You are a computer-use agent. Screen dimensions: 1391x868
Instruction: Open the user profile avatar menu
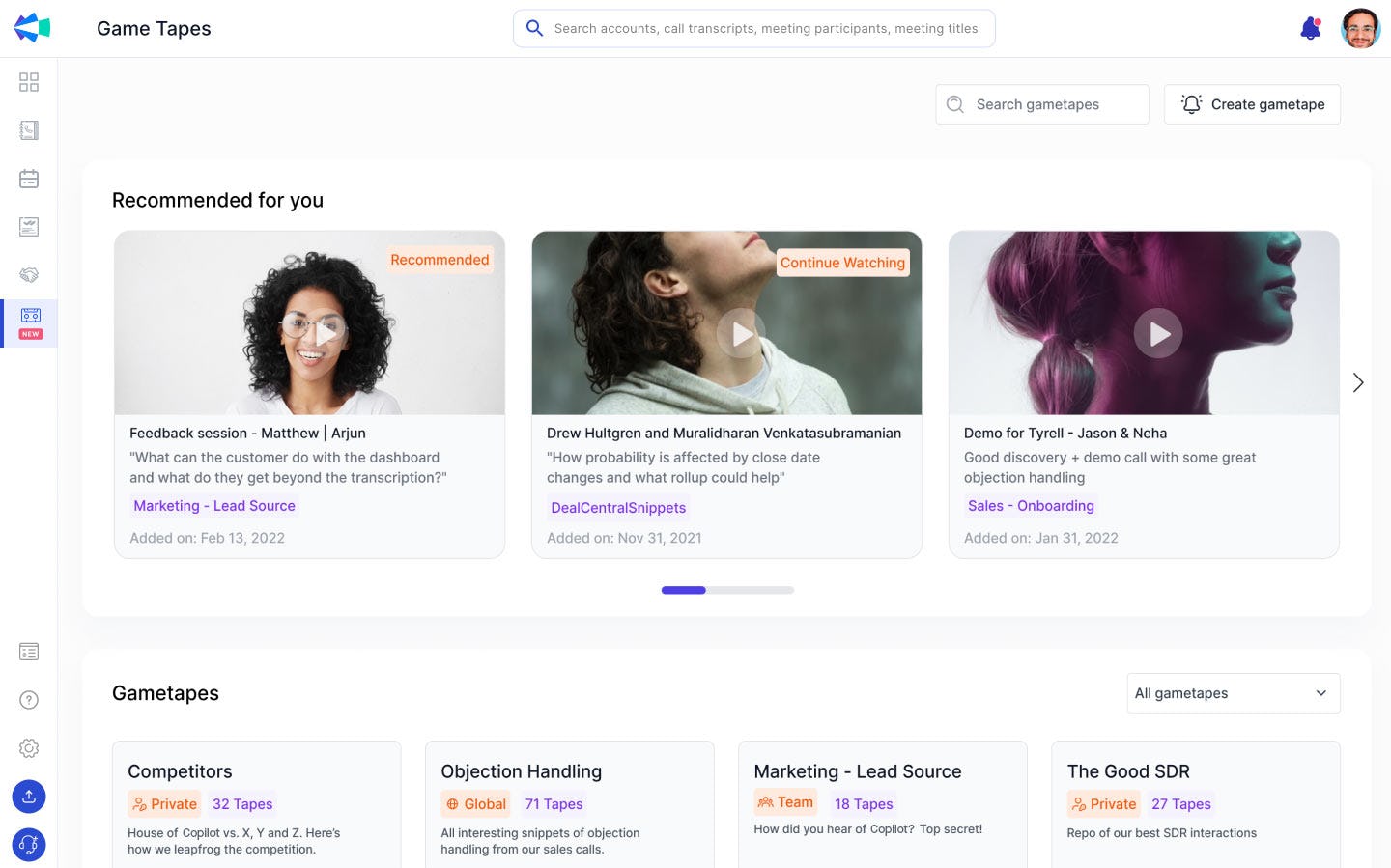[1360, 28]
